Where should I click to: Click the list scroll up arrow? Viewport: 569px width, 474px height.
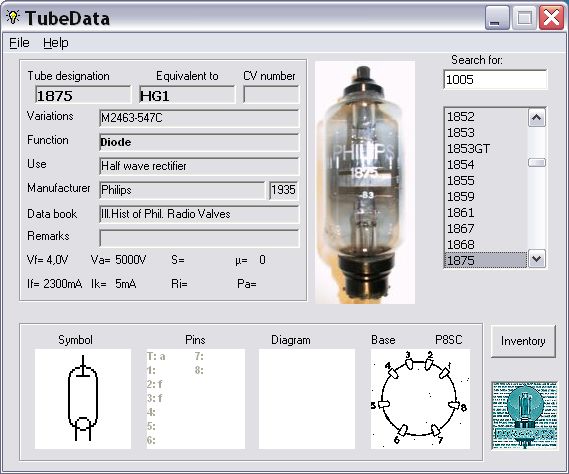537,118
